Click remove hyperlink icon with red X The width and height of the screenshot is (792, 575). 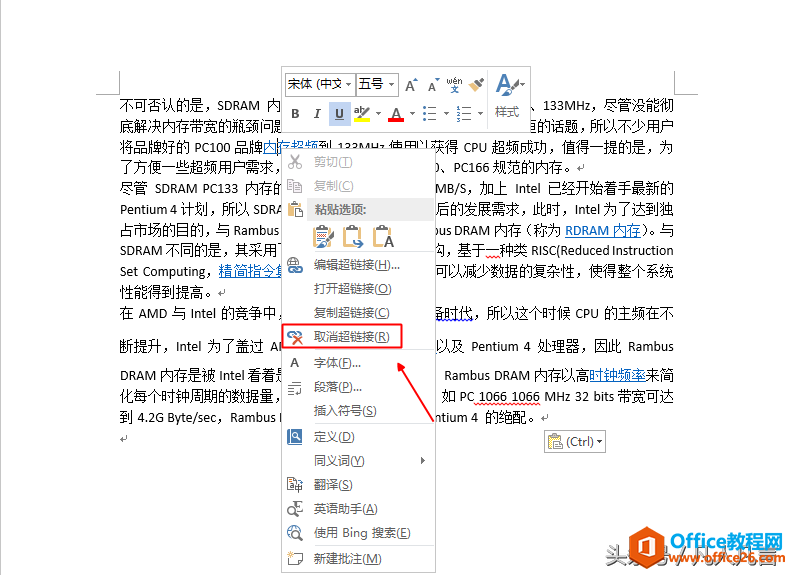tap(294, 337)
